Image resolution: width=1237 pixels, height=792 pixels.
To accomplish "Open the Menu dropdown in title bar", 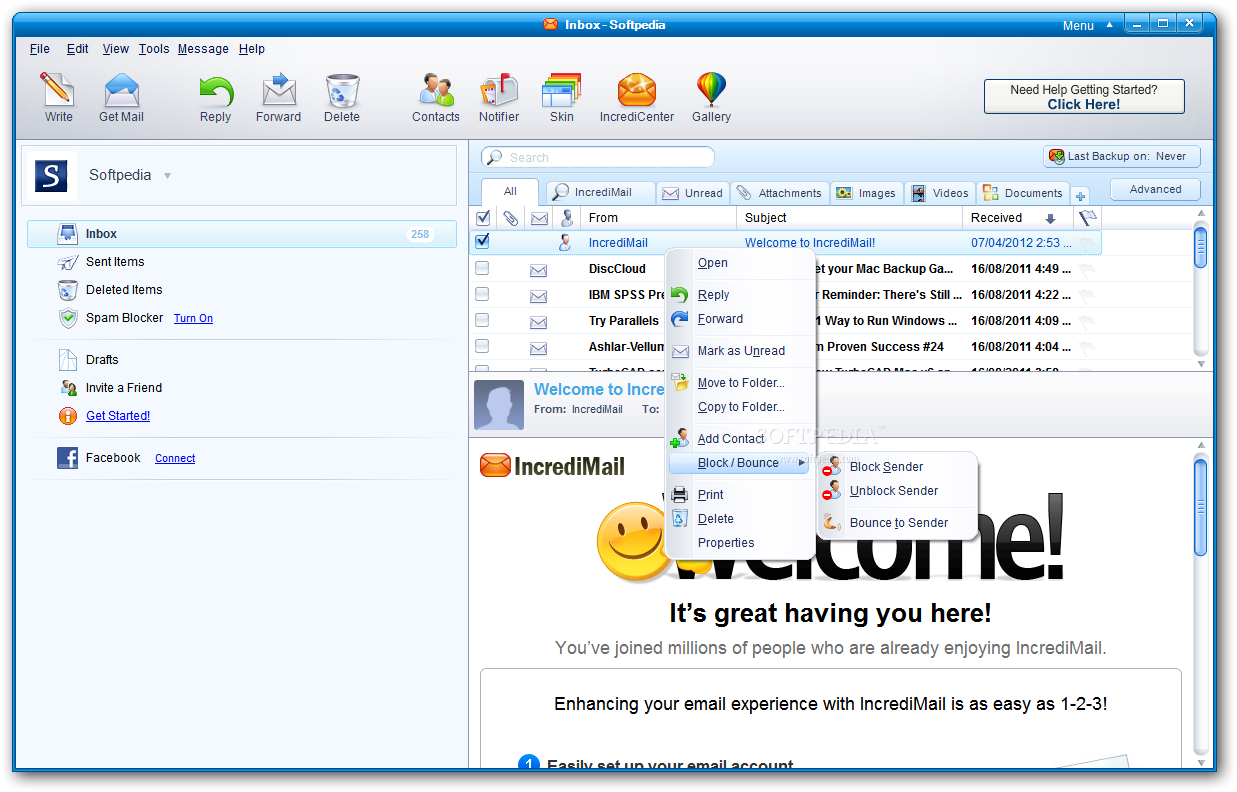I will click(x=1087, y=26).
